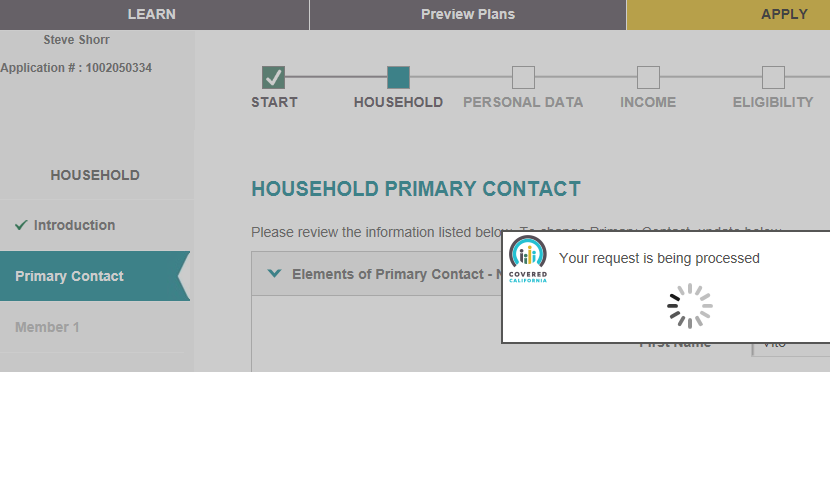This screenshot has width=830, height=480.
Task: Select the ELIGIBILITY step box
Action: pos(773,77)
